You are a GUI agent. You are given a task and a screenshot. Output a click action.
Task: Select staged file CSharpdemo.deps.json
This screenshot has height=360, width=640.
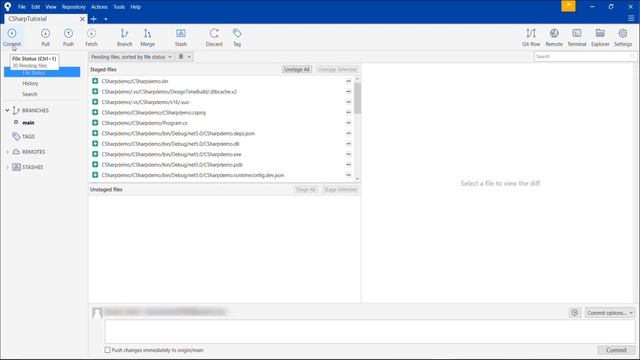178,133
